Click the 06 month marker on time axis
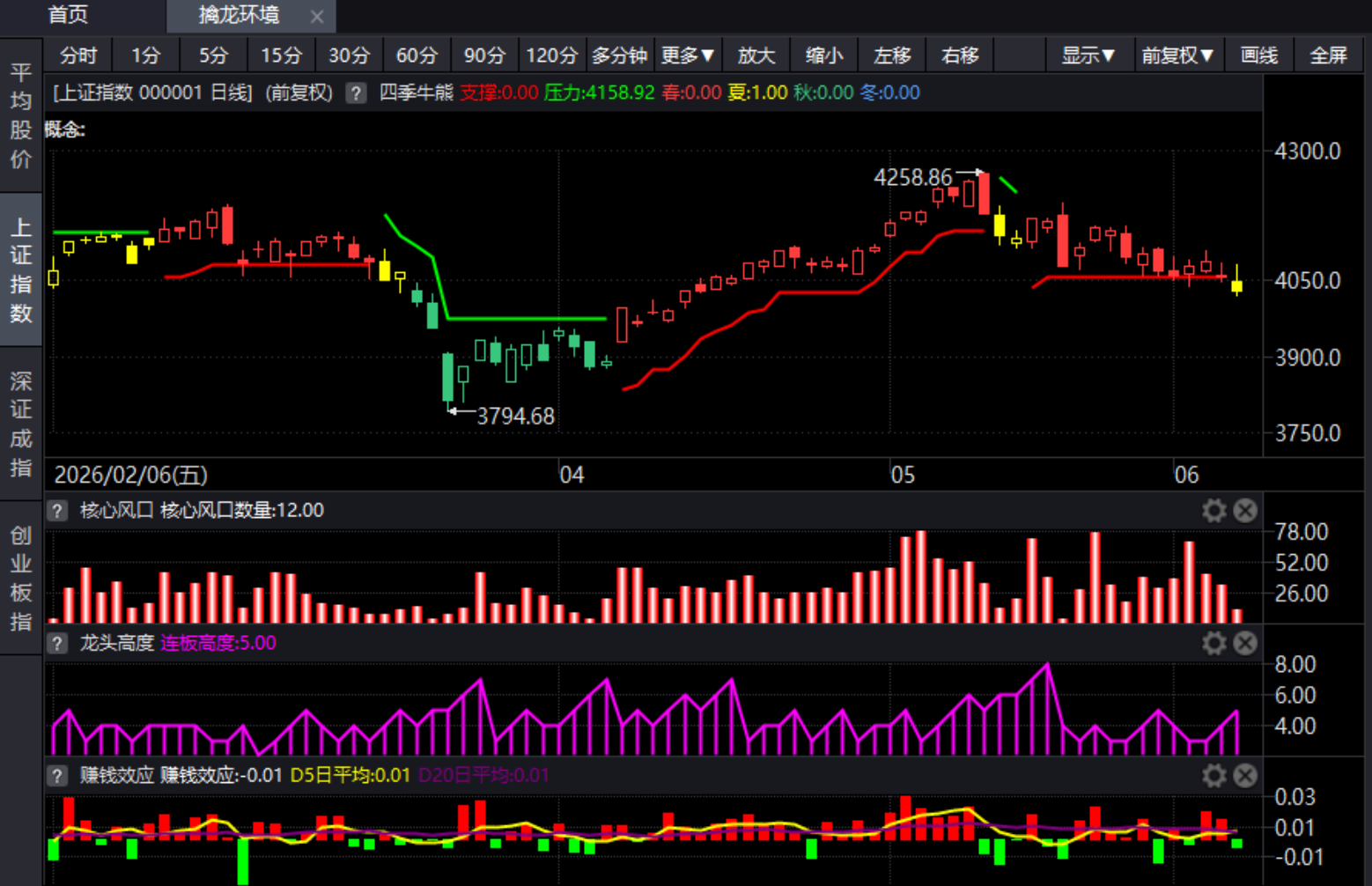 (1186, 476)
